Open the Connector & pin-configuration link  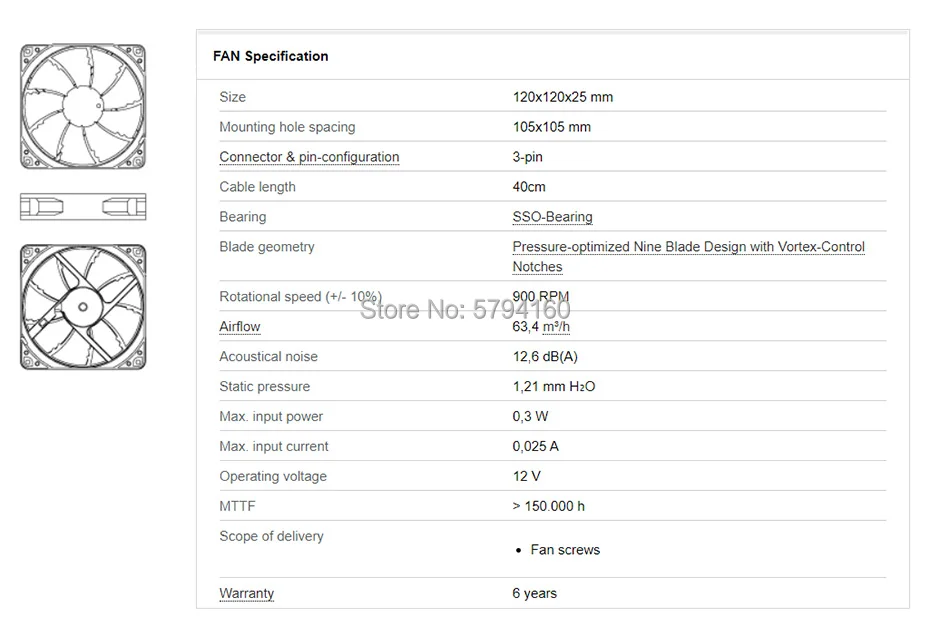(x=309, y=157)
